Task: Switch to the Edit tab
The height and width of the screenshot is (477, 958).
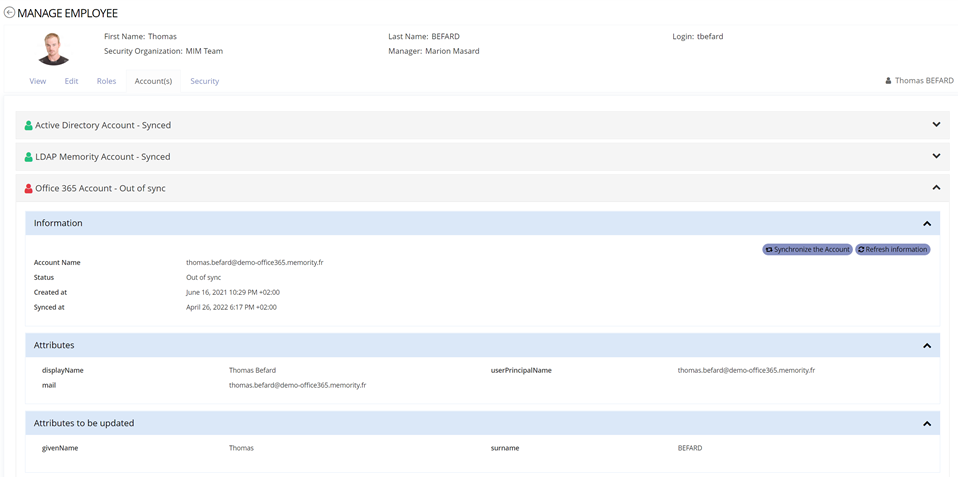Action: click(71, 81)
